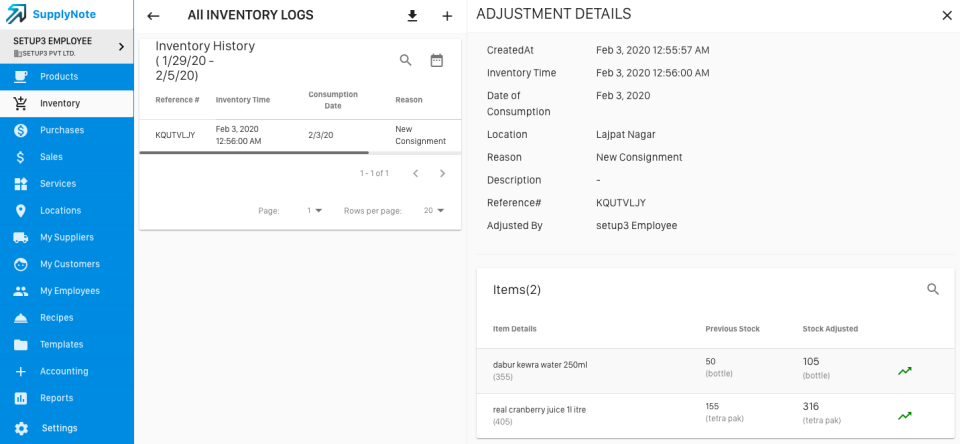Click the horizontal scrollbar under inventory table
This screenshot has width=960, height=444.
point(254,152)
